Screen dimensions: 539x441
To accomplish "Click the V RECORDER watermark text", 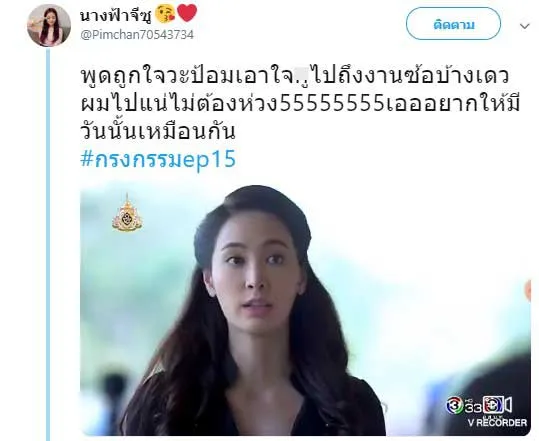I will point(497,422).
